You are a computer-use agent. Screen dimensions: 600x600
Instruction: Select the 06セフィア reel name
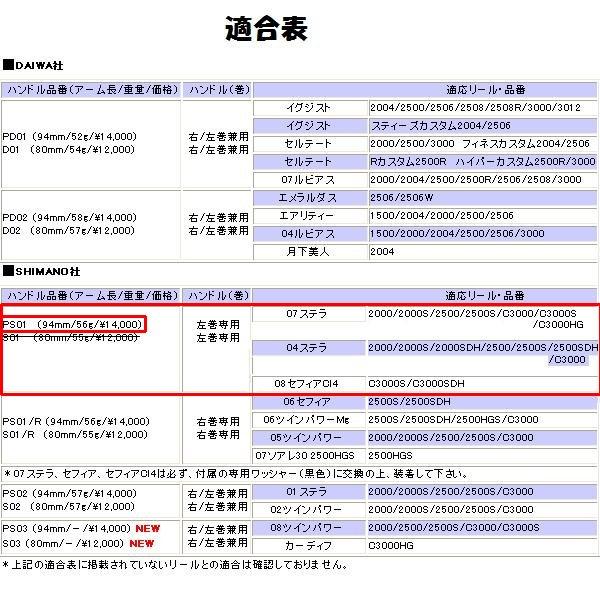(307, 402)
